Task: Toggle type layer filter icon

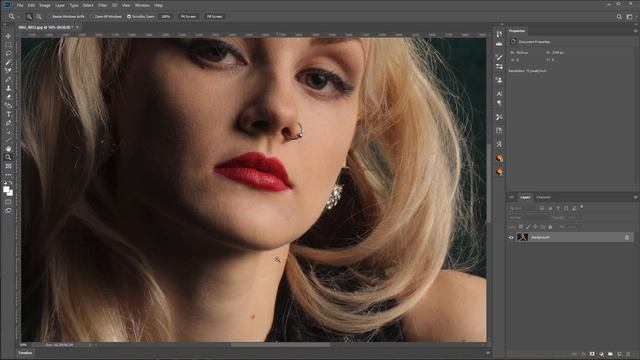Action: coord(558,208)
